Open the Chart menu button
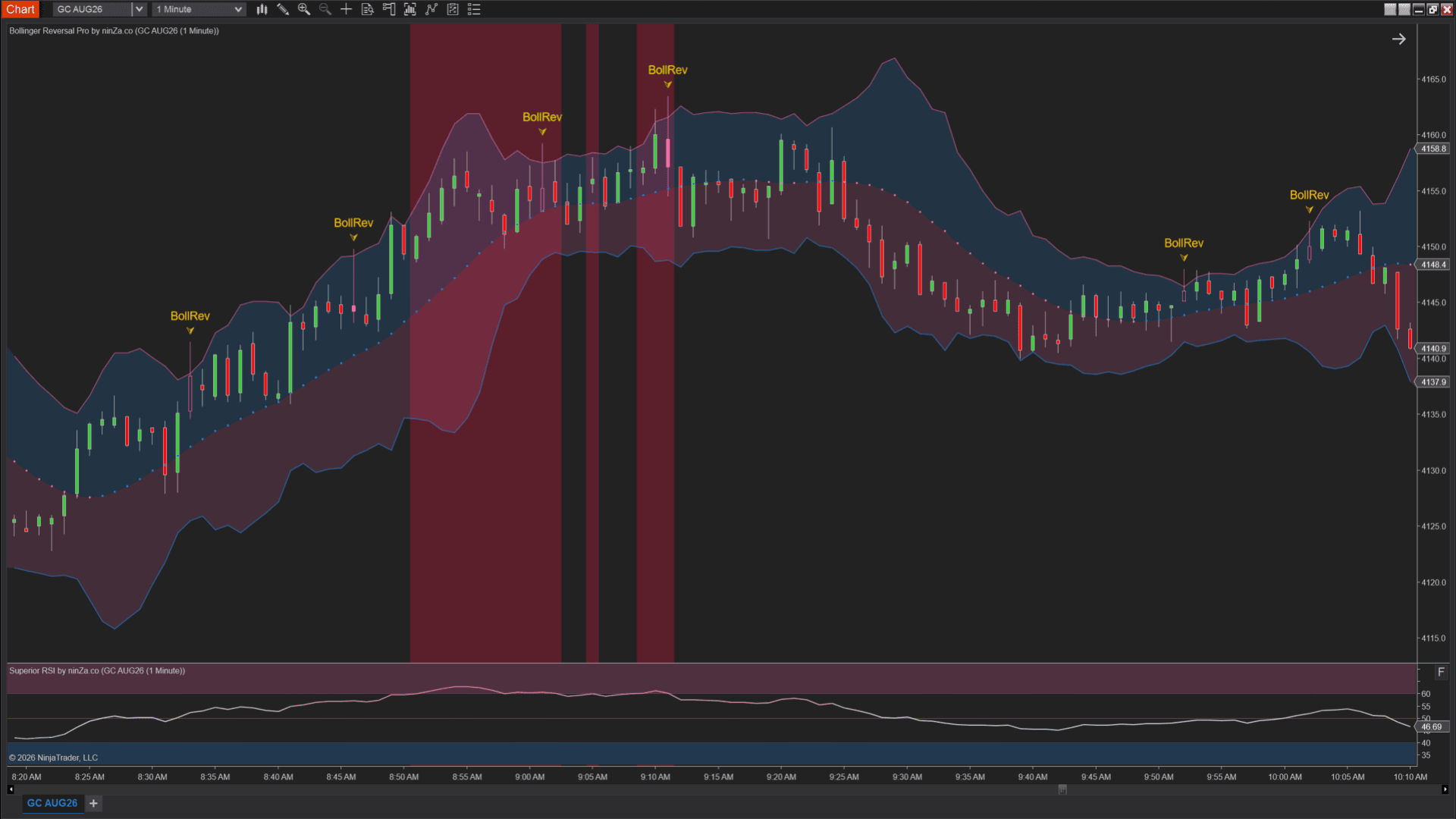 point(20,9)
